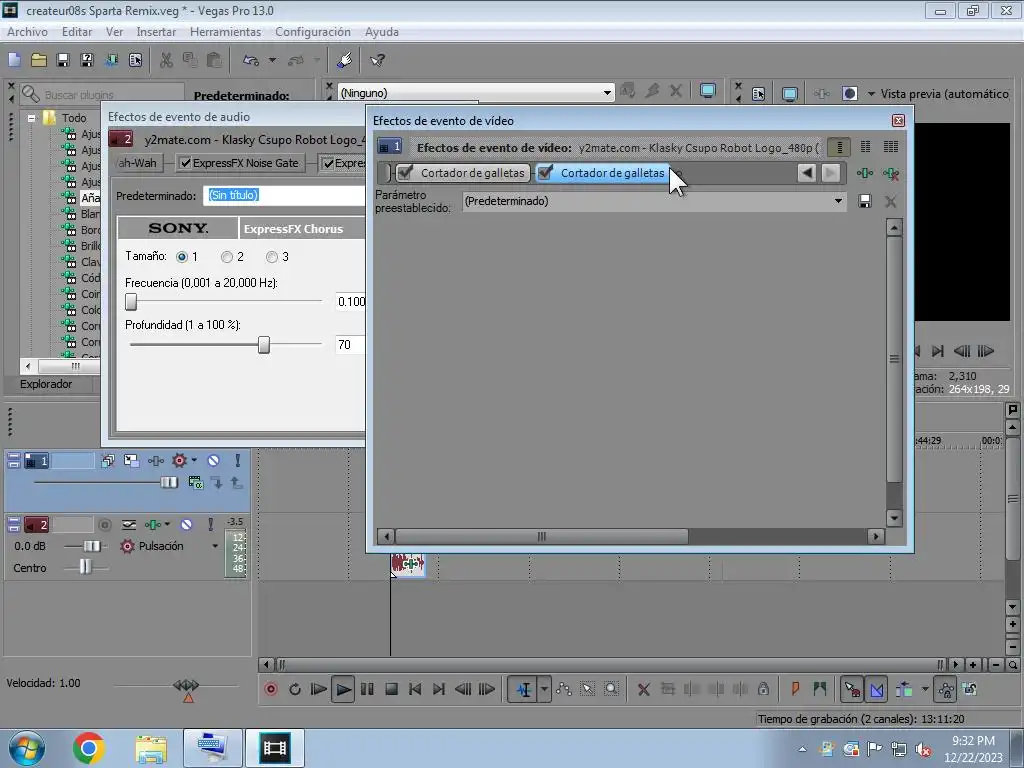Click the Delete X icon in the edit toolbar

click(x=643, y=689)
